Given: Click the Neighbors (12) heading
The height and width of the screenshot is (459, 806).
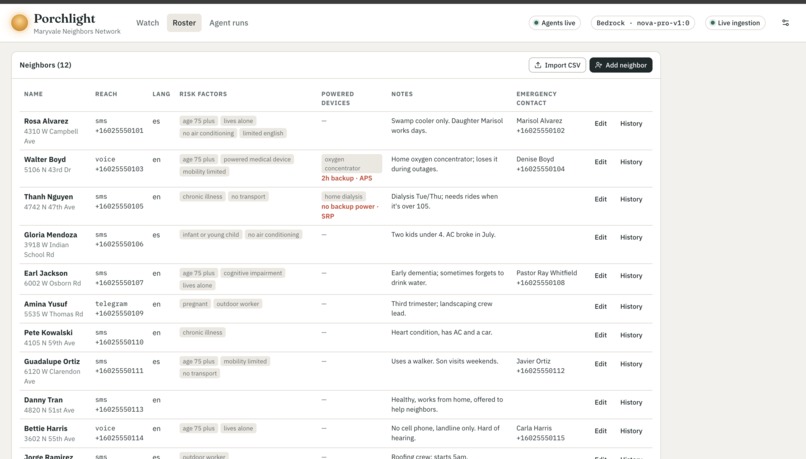Looking at the screenshot, I should click(x=45, y=65).
